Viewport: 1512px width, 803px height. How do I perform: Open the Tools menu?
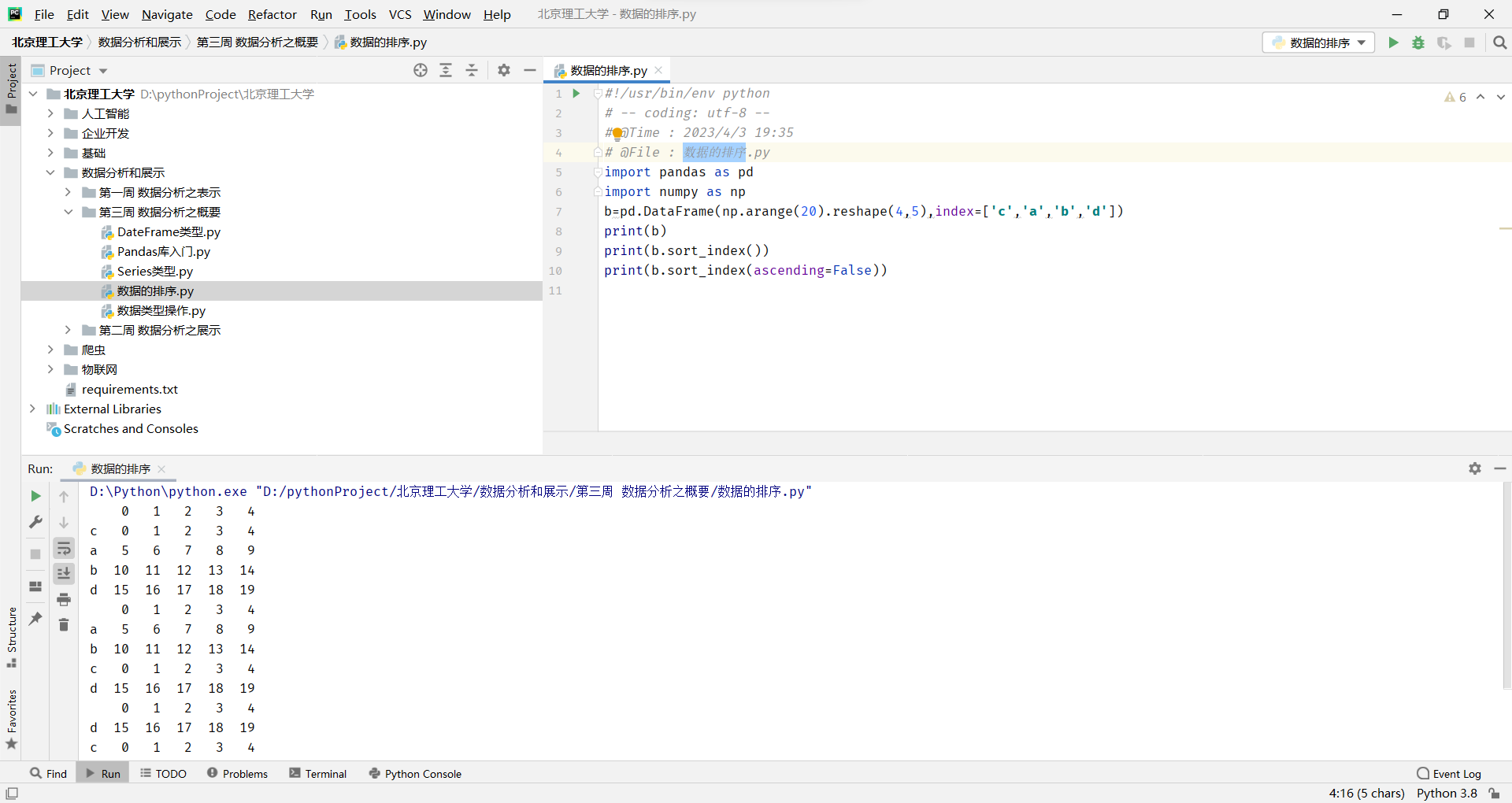(361, 14)
